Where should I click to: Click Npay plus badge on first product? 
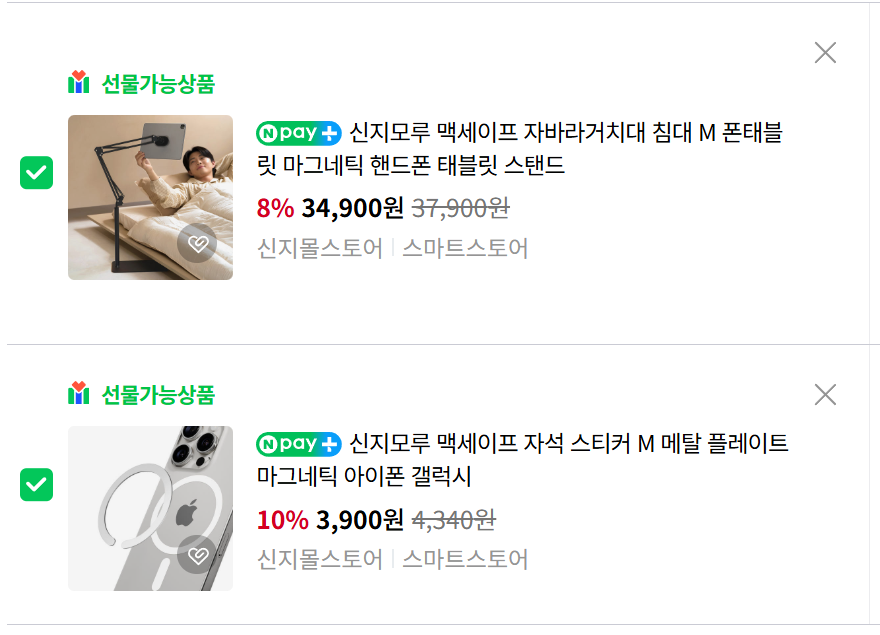pos(299,133)
